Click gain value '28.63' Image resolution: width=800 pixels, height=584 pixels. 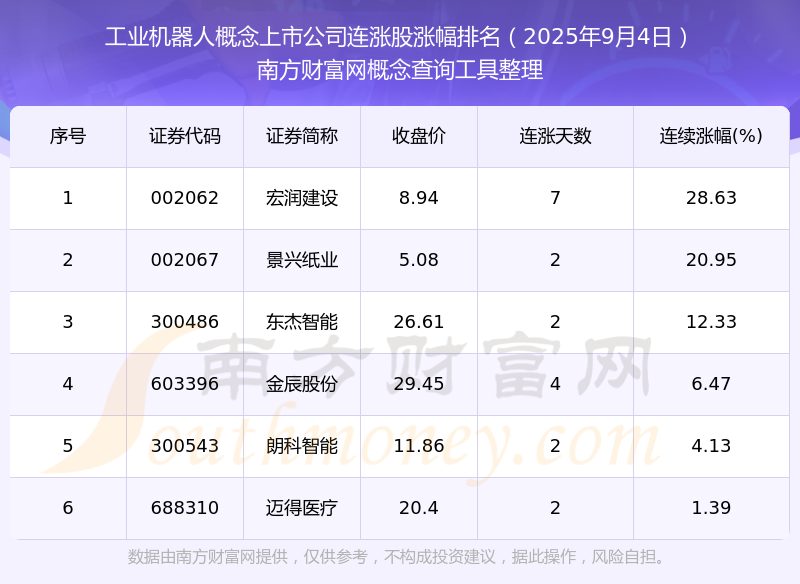pos(711,198)
